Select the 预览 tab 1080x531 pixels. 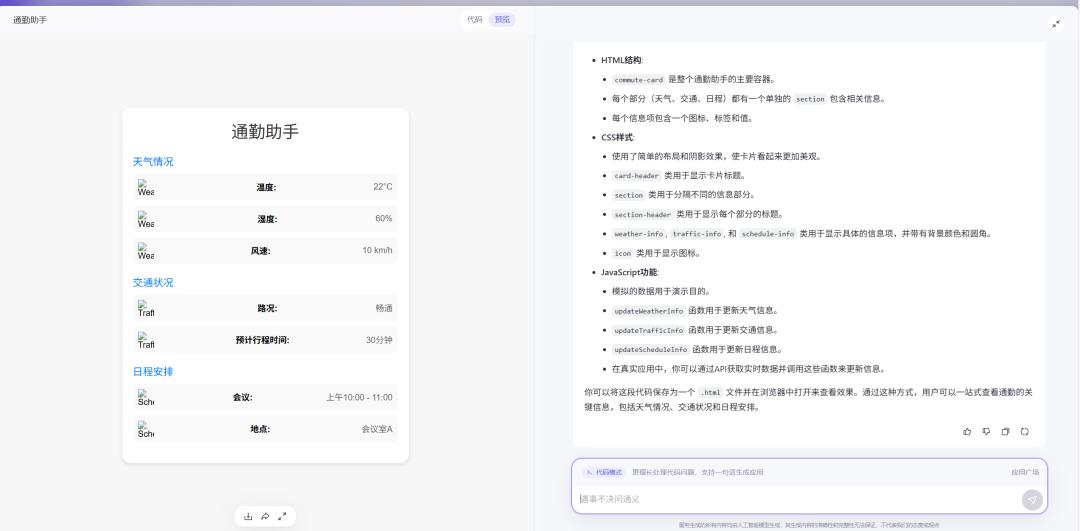coord(502,20)
